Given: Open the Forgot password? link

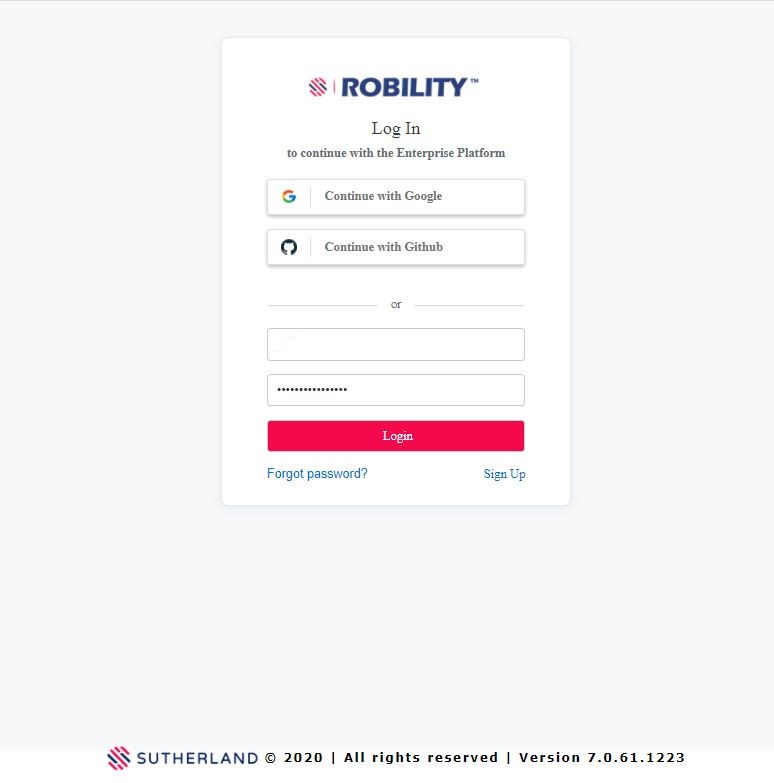Looking at the screenshot, I should (317, 474).
